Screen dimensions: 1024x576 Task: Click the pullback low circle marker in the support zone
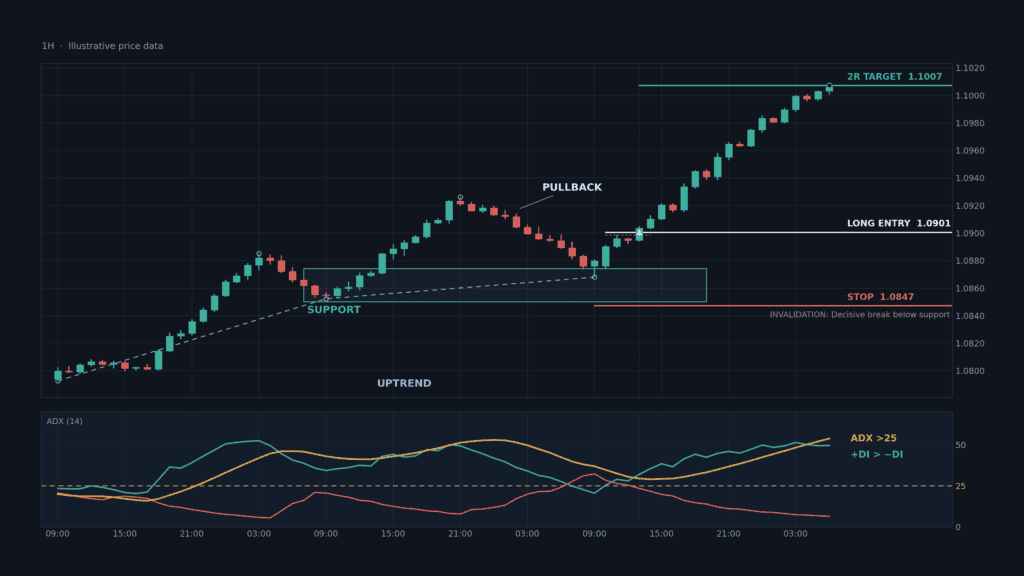pyautogui.click(x=594, y=278)
